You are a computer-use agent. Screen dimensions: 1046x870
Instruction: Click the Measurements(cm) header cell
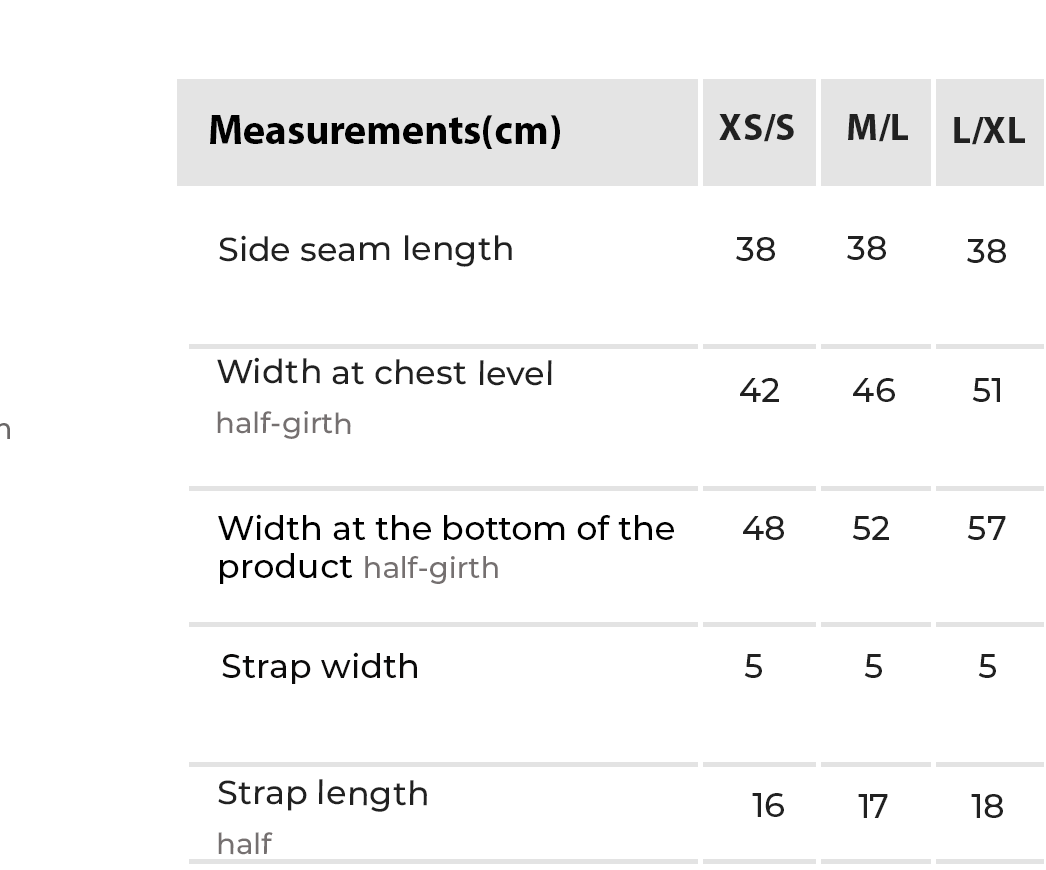point(385,131)
